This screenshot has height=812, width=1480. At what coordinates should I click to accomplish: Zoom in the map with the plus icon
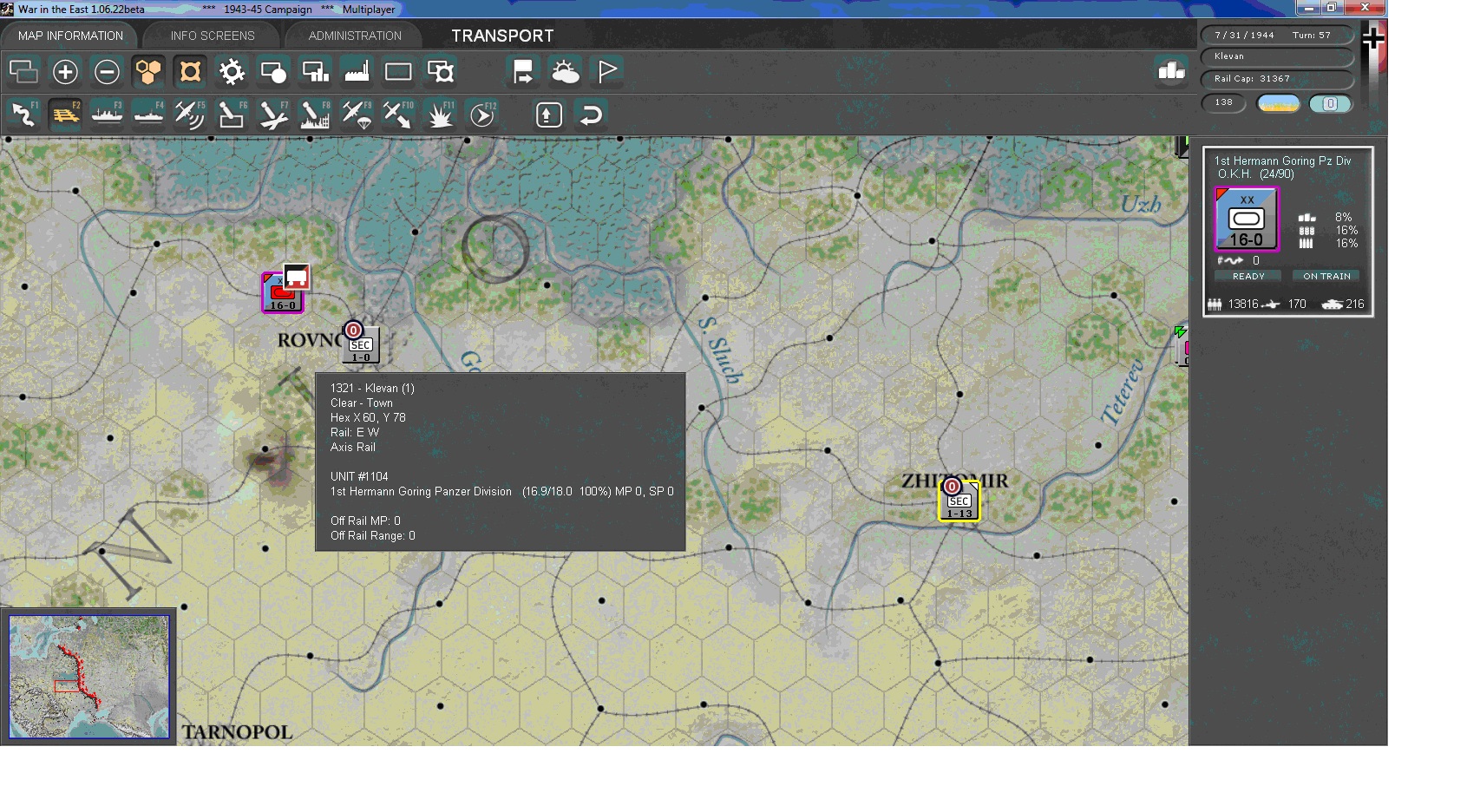click(x=65, y=71)
